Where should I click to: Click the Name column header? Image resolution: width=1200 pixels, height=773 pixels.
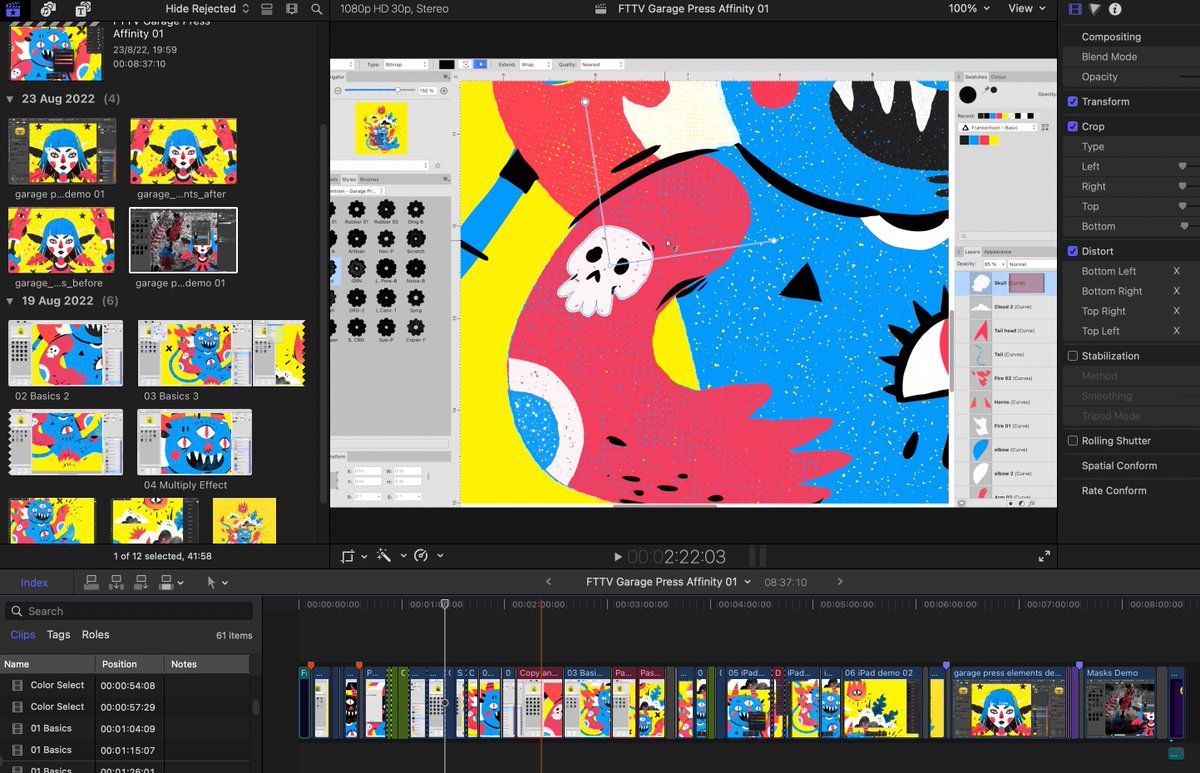pos(48,664)
